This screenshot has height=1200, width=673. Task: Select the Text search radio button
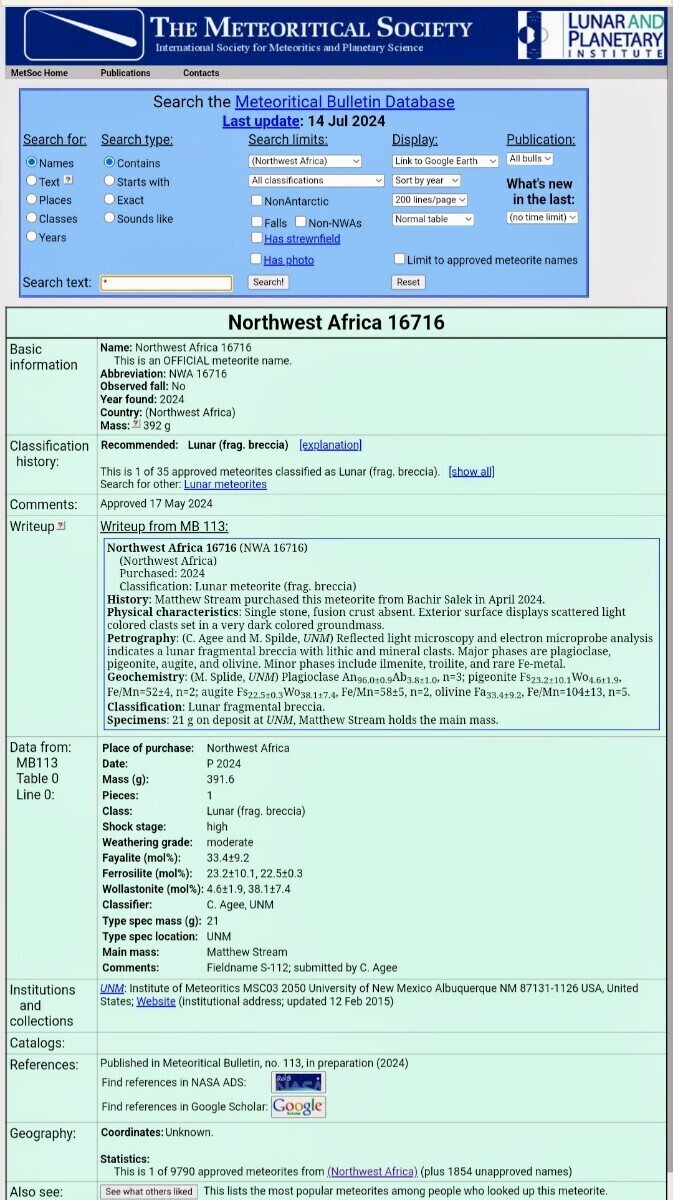pos(31,181)
